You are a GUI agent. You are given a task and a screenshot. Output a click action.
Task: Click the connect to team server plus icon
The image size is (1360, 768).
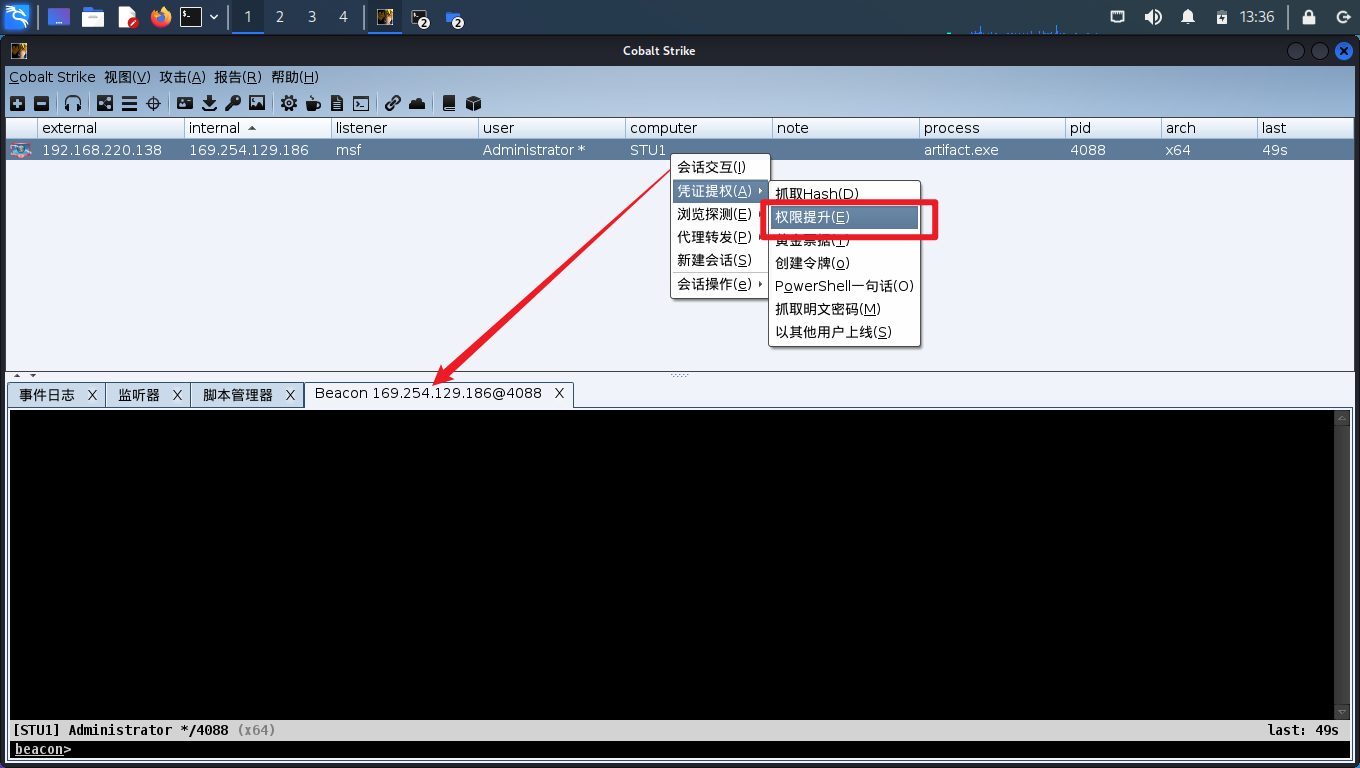coord(18,103)
